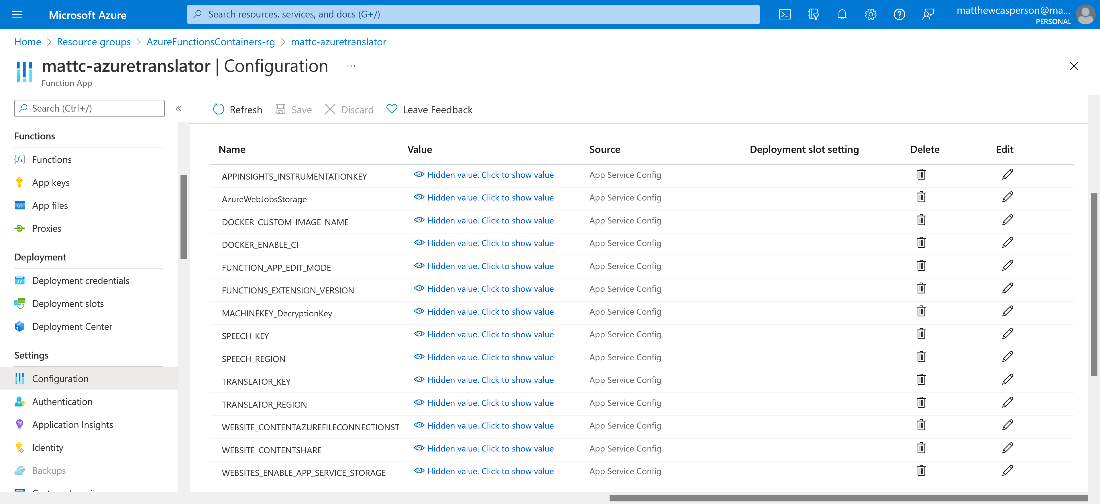Delete the TRANSLATOR_REGION setting
Screen dimensions: 1100x504
921,402
